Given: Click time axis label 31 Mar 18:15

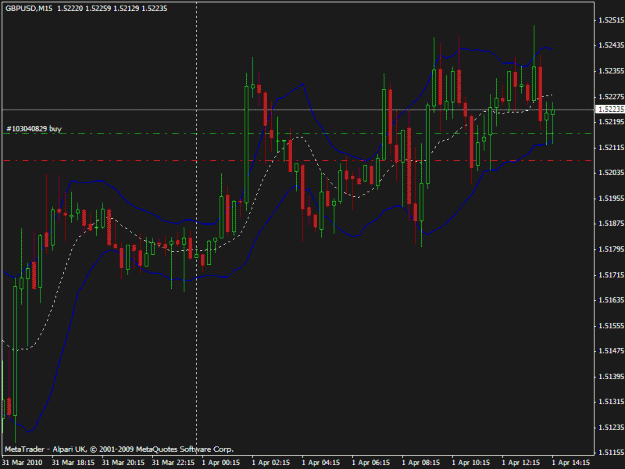Looking at the screenshot, I should click(73, 463).
